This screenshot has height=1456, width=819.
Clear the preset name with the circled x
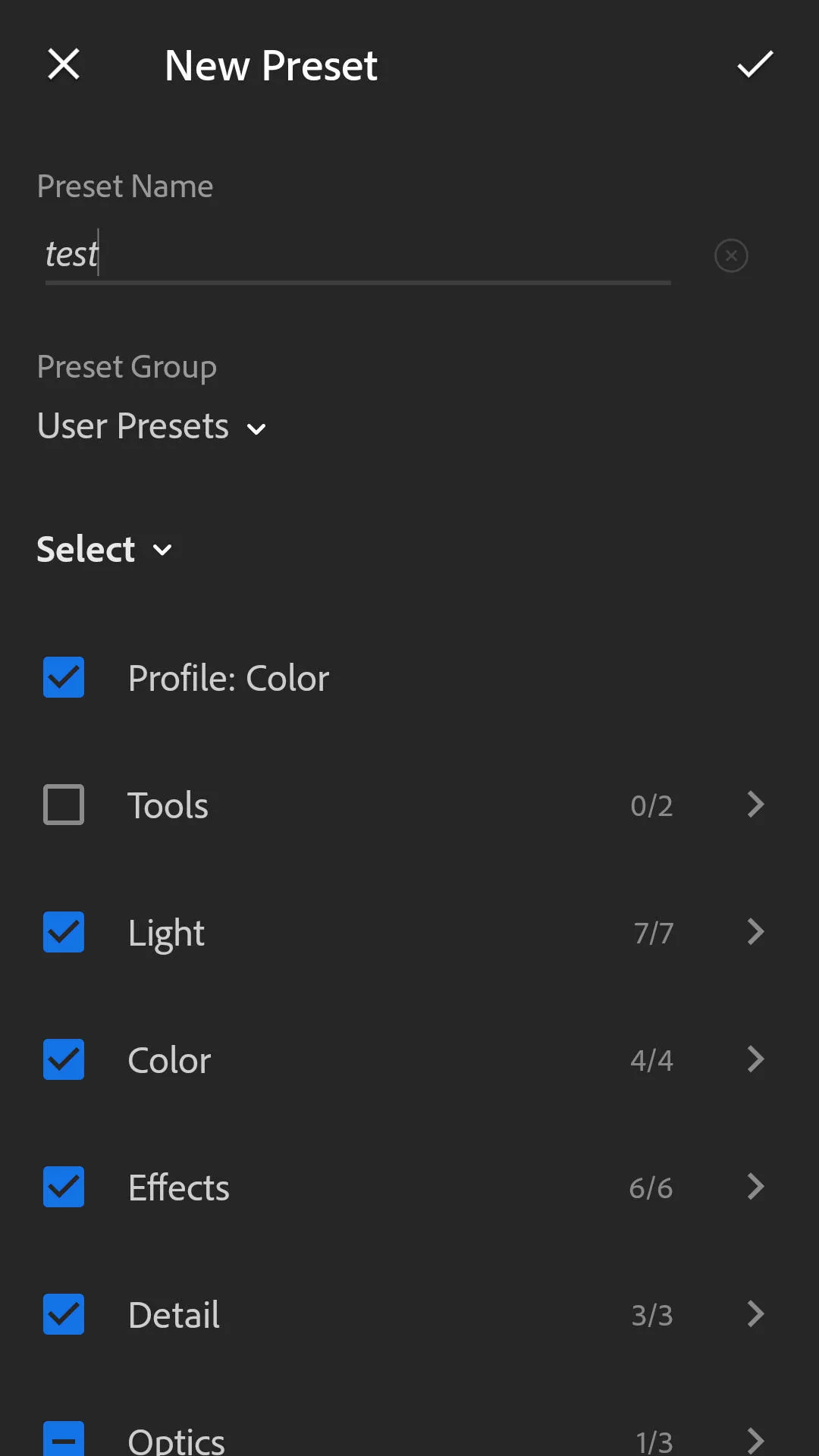(x=731, y=256)
